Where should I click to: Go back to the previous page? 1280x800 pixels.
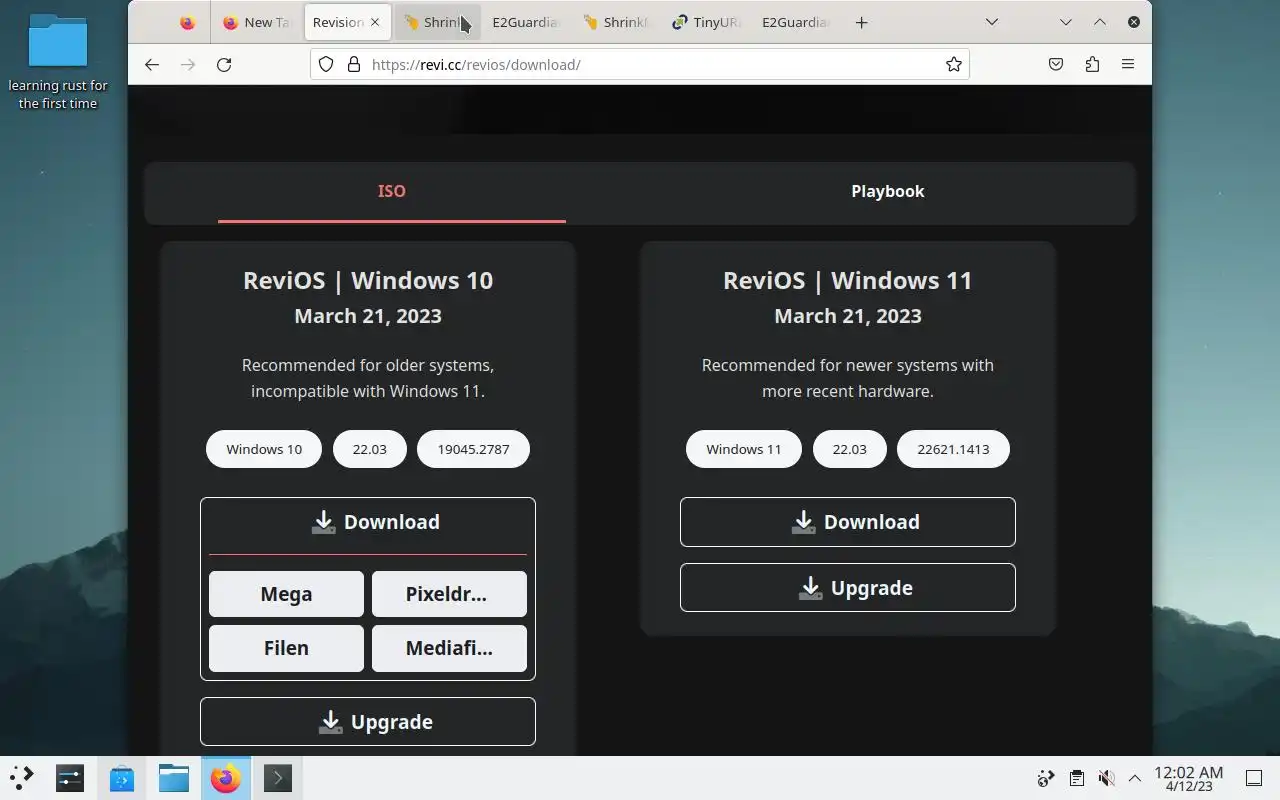[x=152, y=64]
